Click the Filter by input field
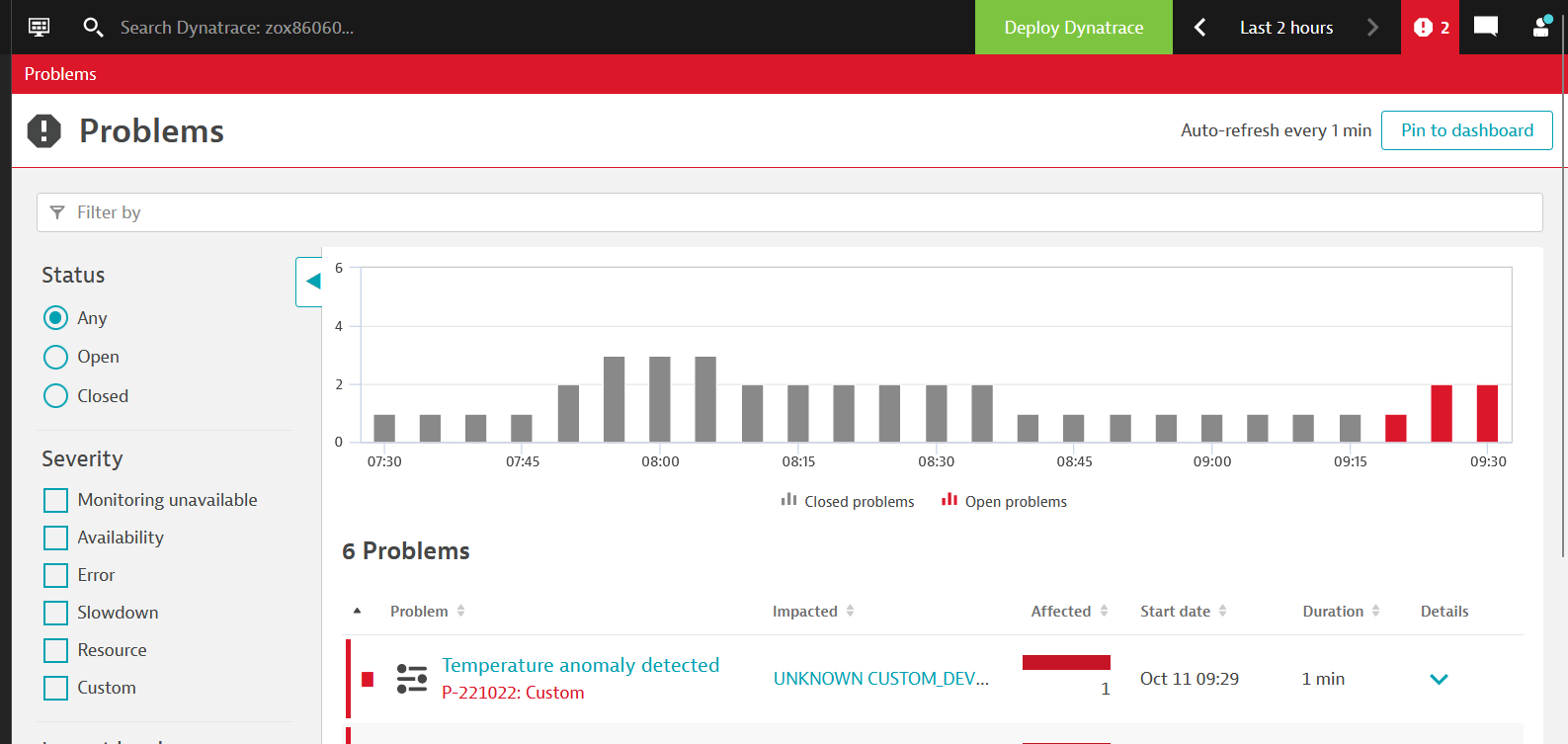The image size is (1568, 744). tap(789, 212)
